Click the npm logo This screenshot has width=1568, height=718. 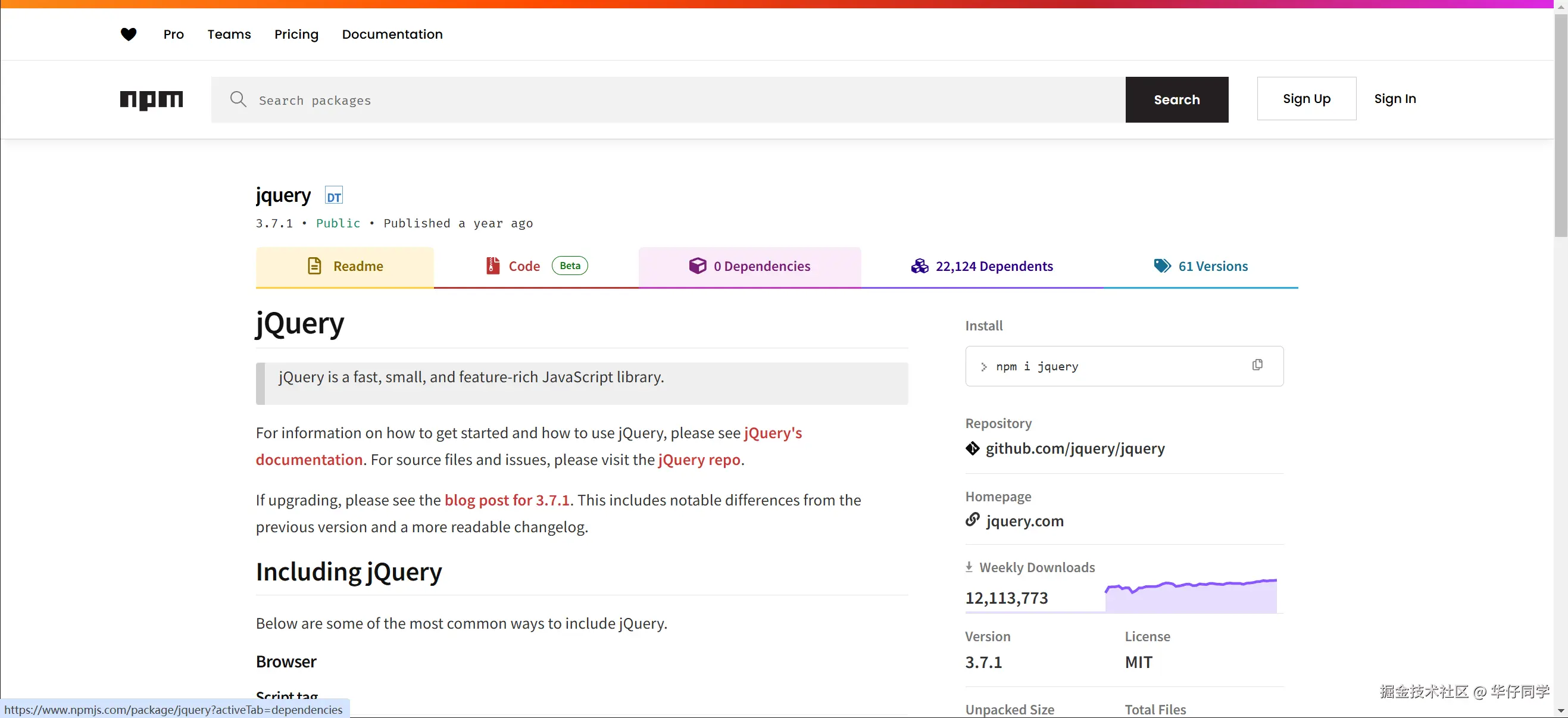point(151,99)
